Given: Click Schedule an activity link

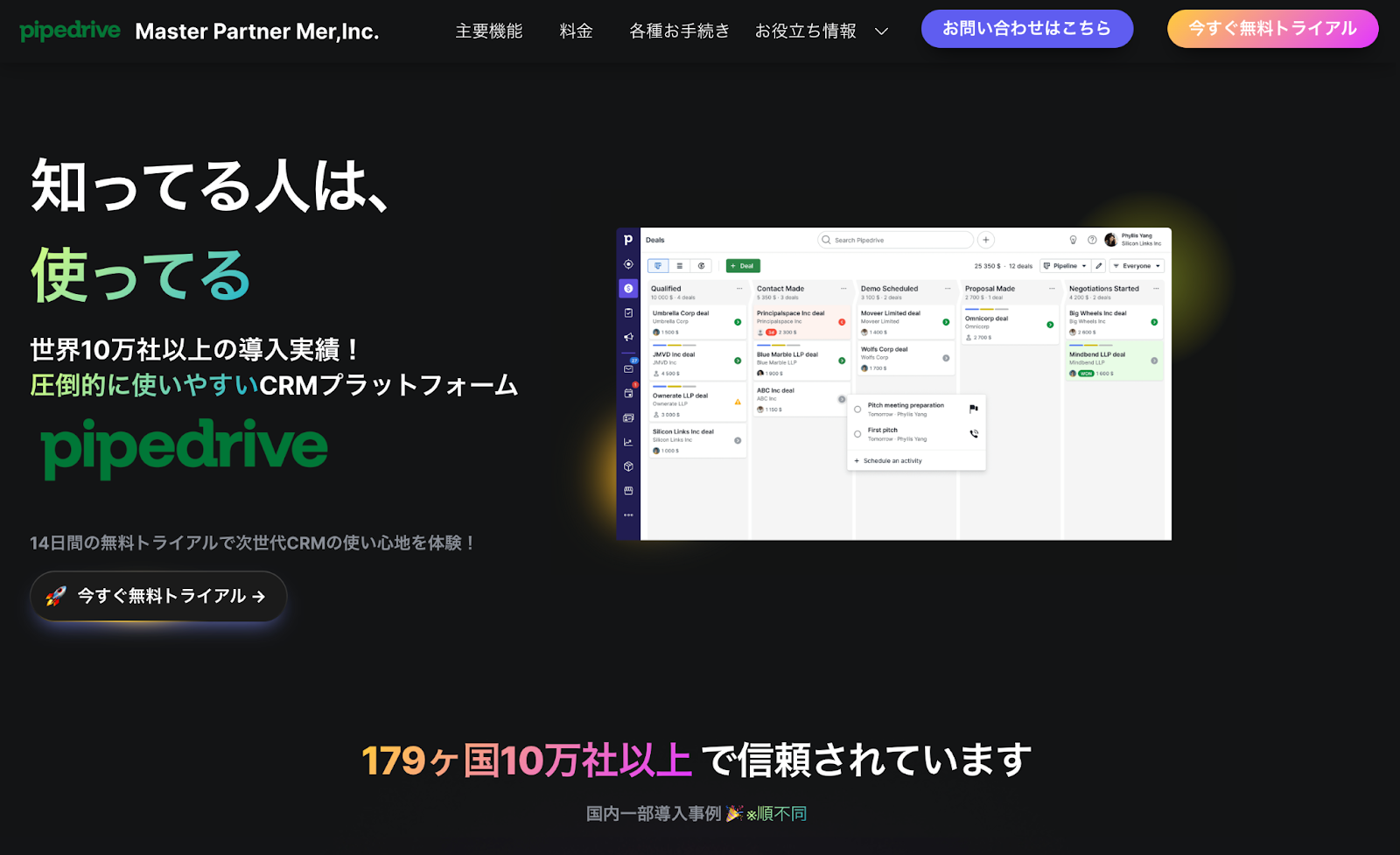Looking at the screenshot, I should coord(888,460).
